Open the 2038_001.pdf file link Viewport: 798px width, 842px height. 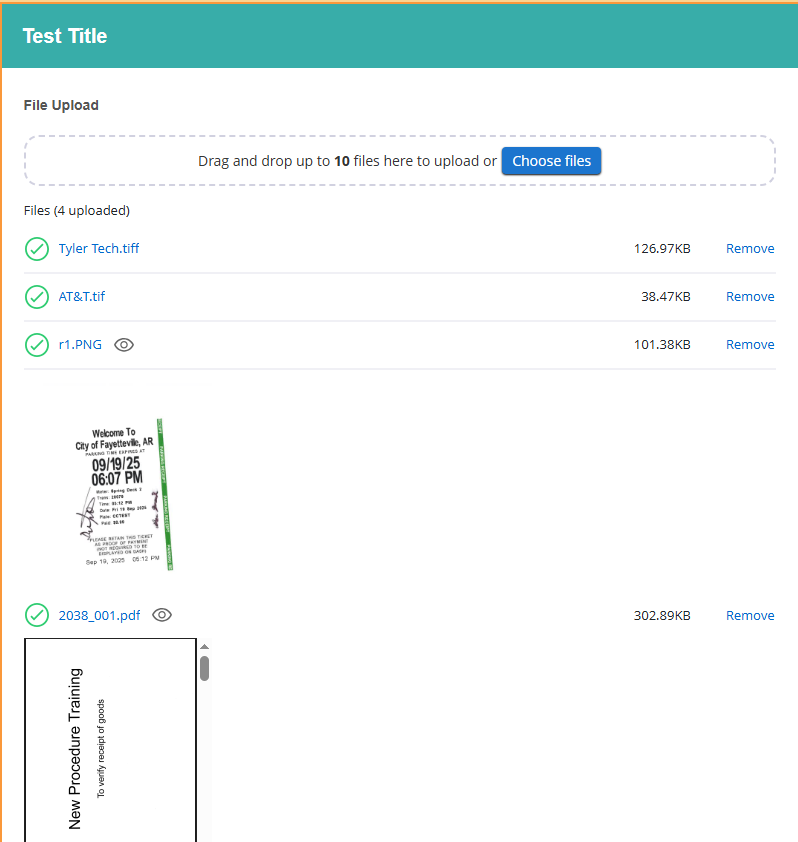point(99,616)
